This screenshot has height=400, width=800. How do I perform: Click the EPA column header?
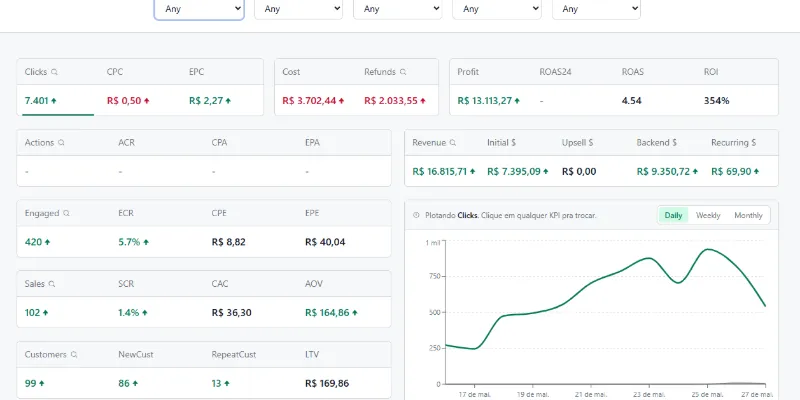[312, 143]
